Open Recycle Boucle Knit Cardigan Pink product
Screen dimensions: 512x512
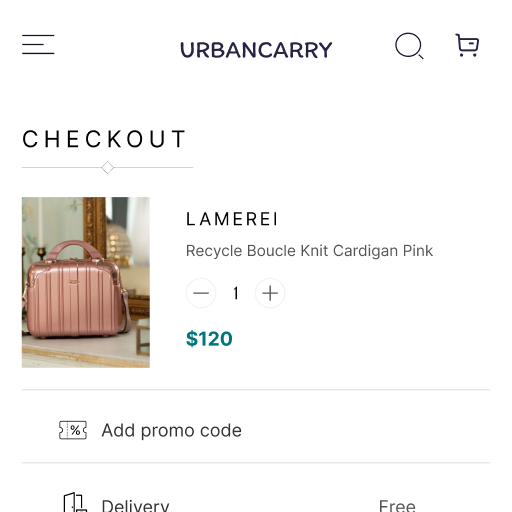click(x=309, y=251)
